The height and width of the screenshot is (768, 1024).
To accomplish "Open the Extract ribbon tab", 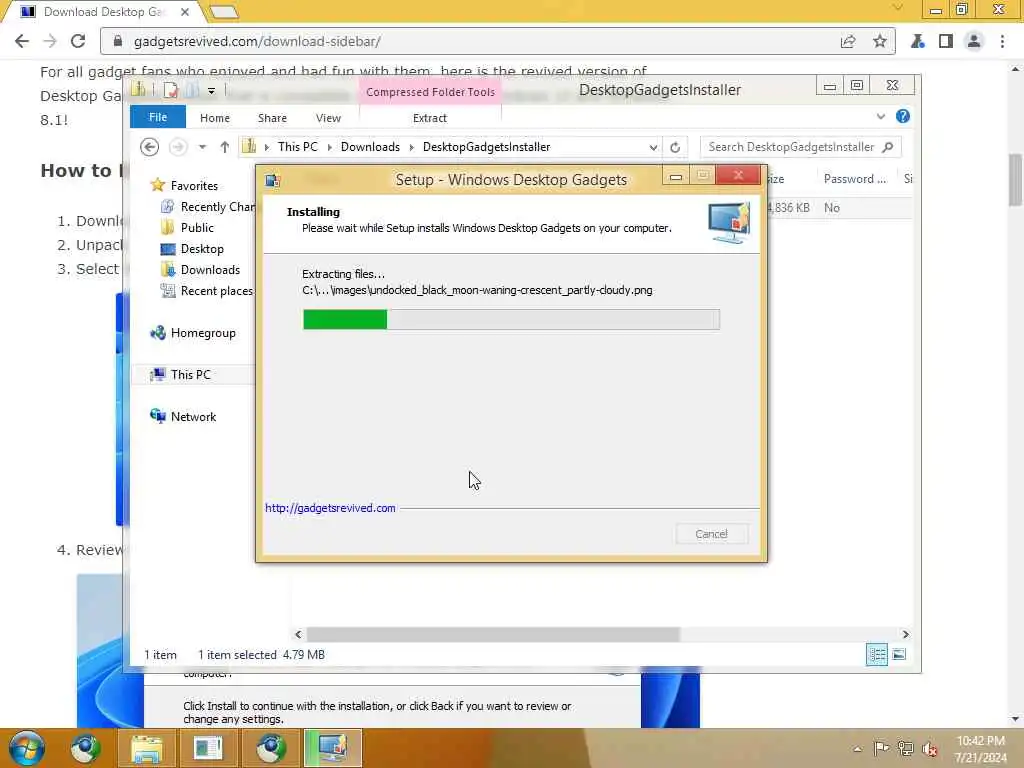I will tap(430, 118).
